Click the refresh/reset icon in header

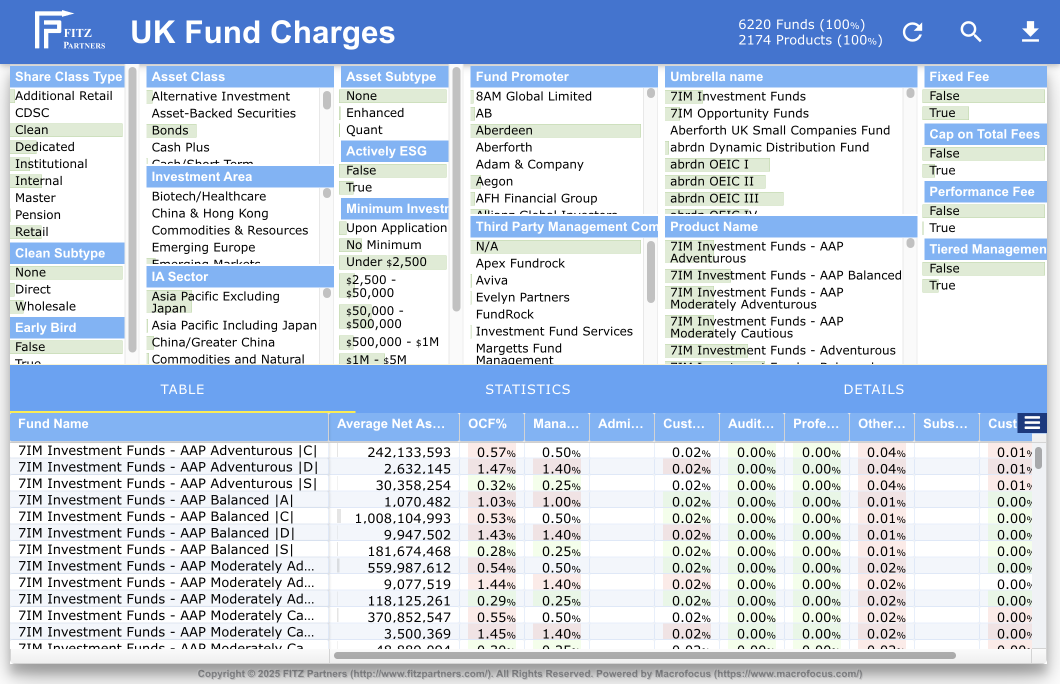click(912, 32)
